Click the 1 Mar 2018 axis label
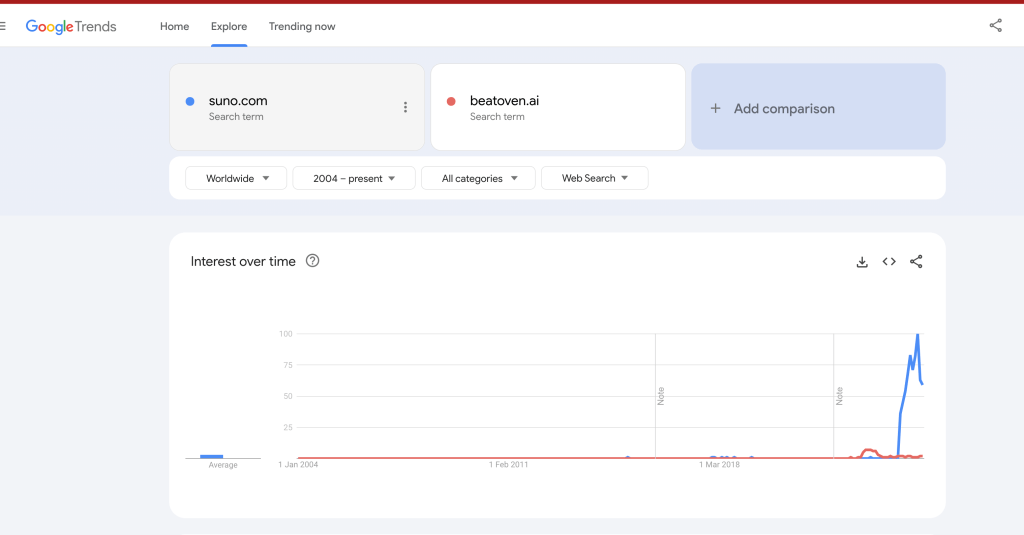This screenshot has width=1024, height=535. point(719,464)
